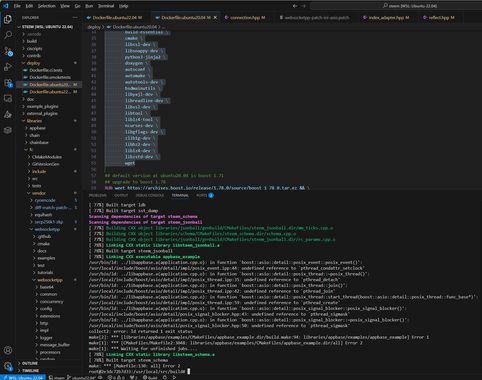Expand the TIMELINE section
Viewport: 482px width, 380px height.
click(x=31, y=371)
